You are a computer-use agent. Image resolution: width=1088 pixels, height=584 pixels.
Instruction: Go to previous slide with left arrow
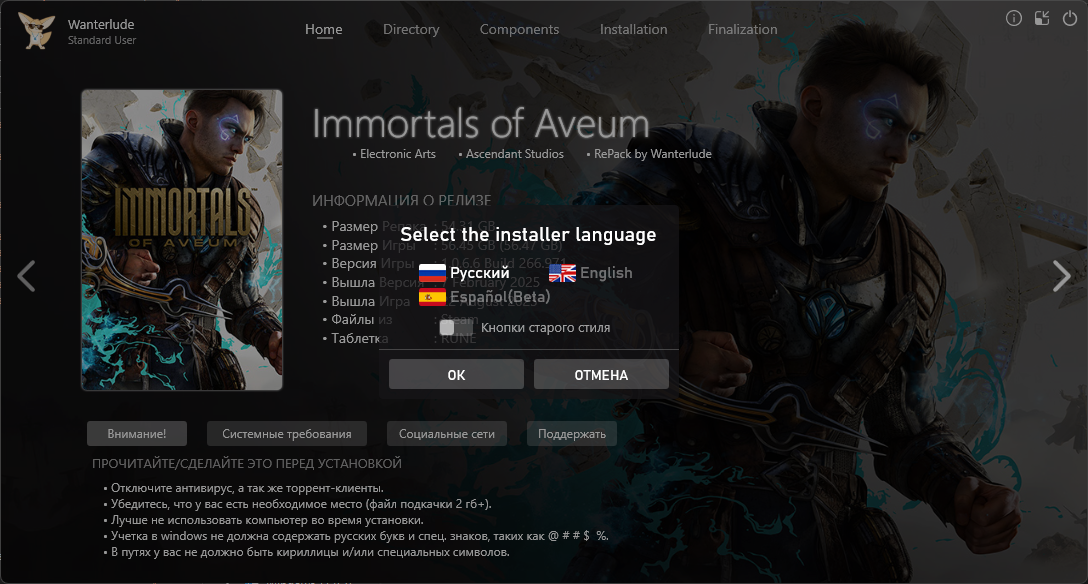(x=26, y=276)
